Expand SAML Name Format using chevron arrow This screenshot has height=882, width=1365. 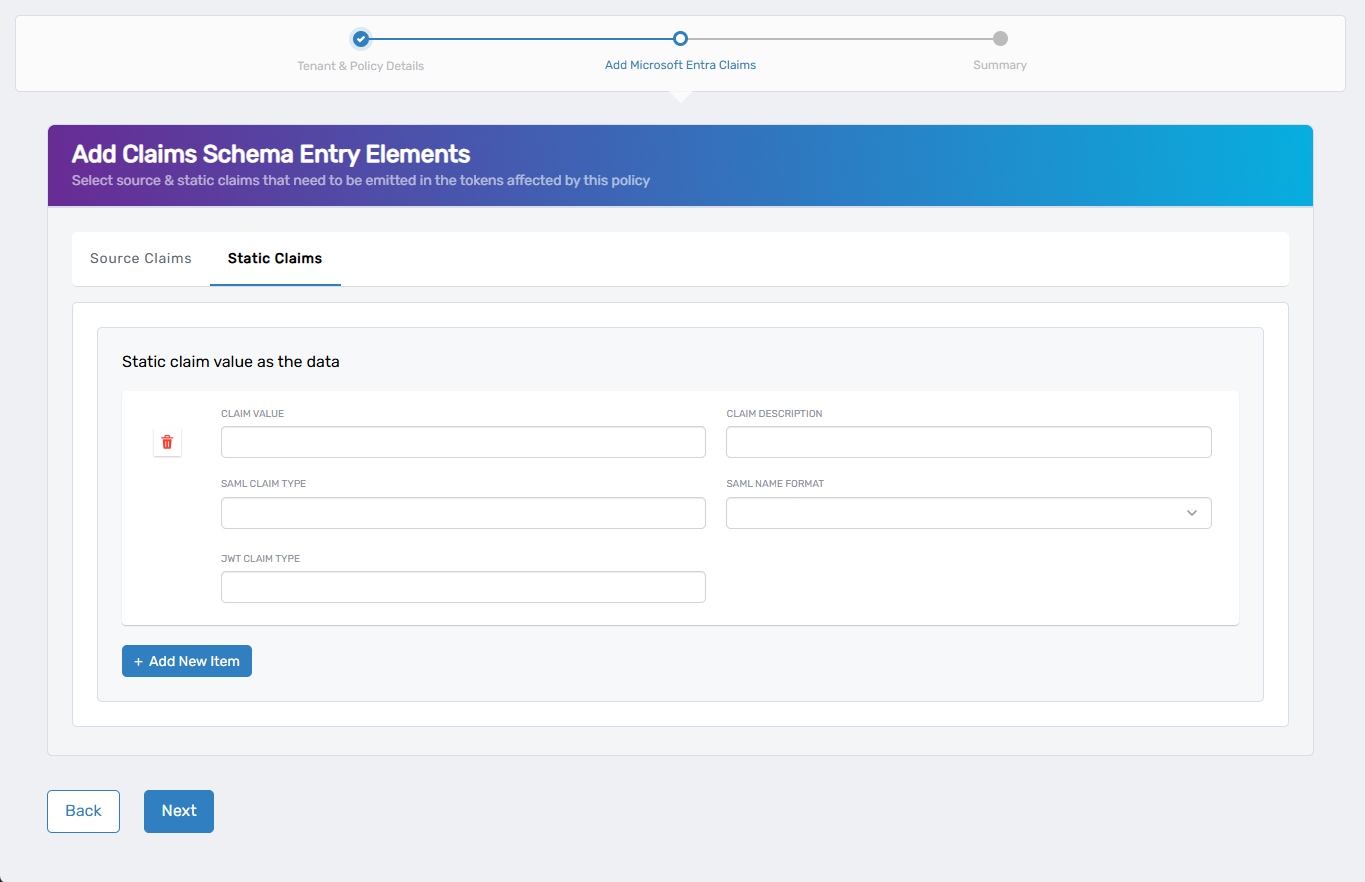pos(1191,513)
